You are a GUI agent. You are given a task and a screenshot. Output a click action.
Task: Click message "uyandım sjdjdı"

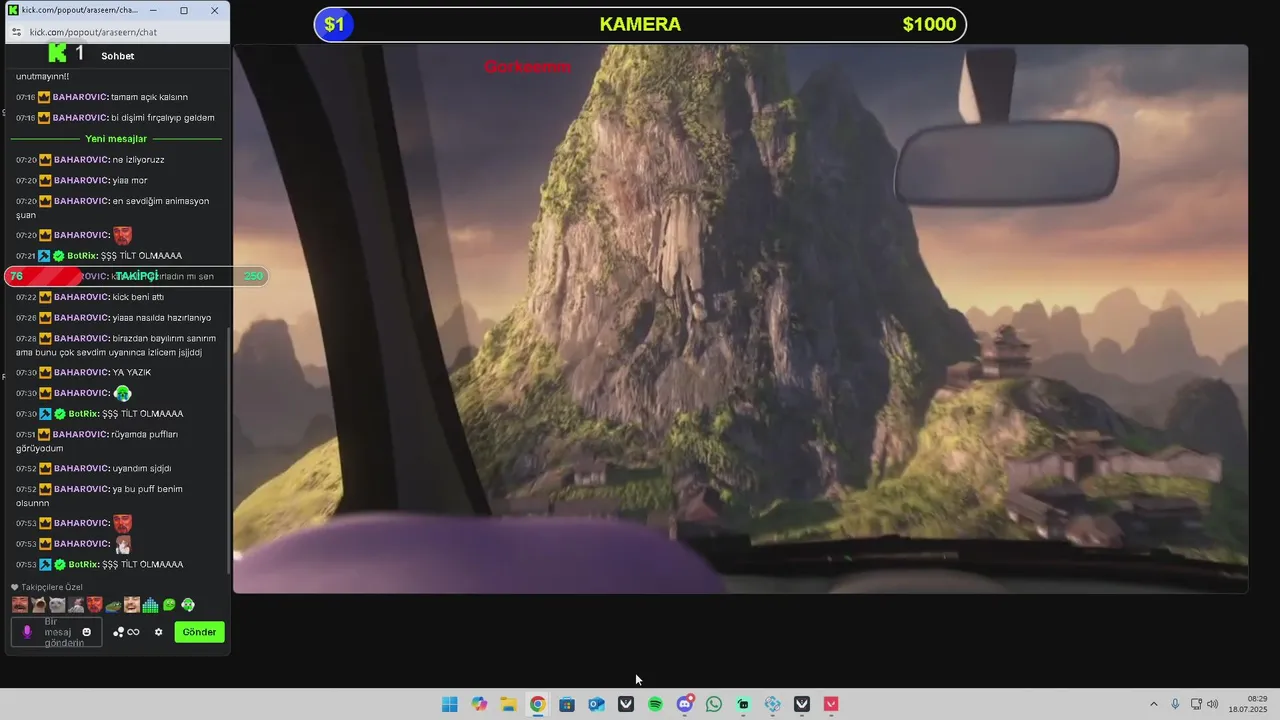point(141,469)
